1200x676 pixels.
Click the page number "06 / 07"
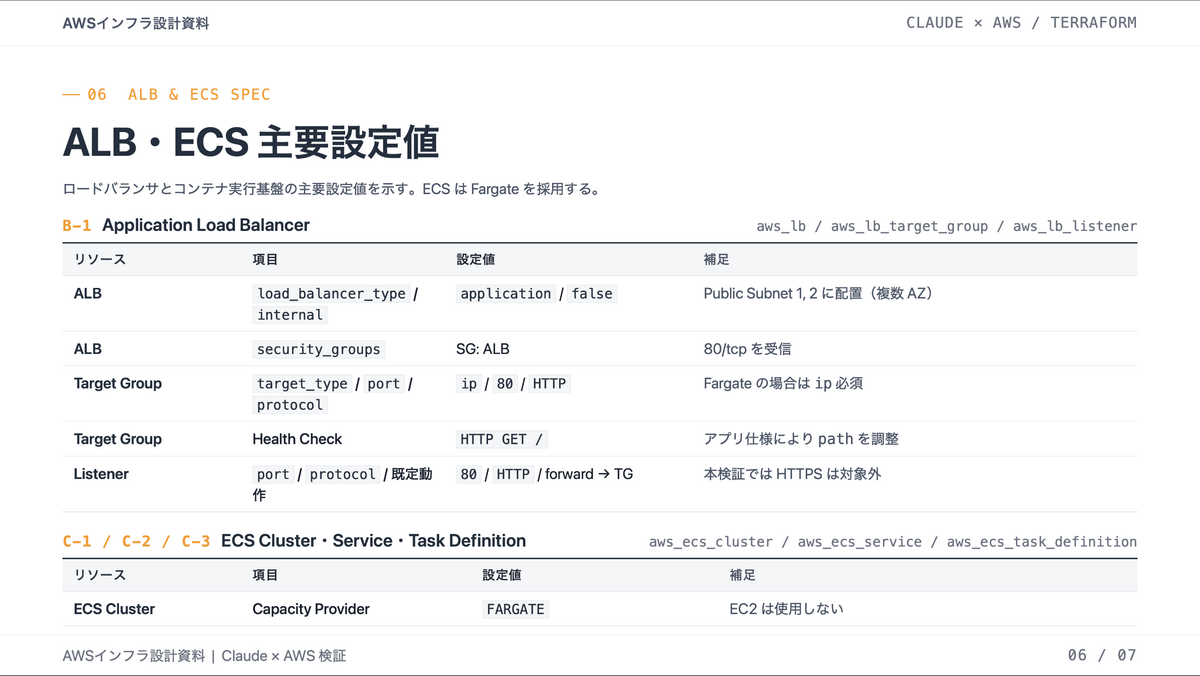click(1102, 656)
